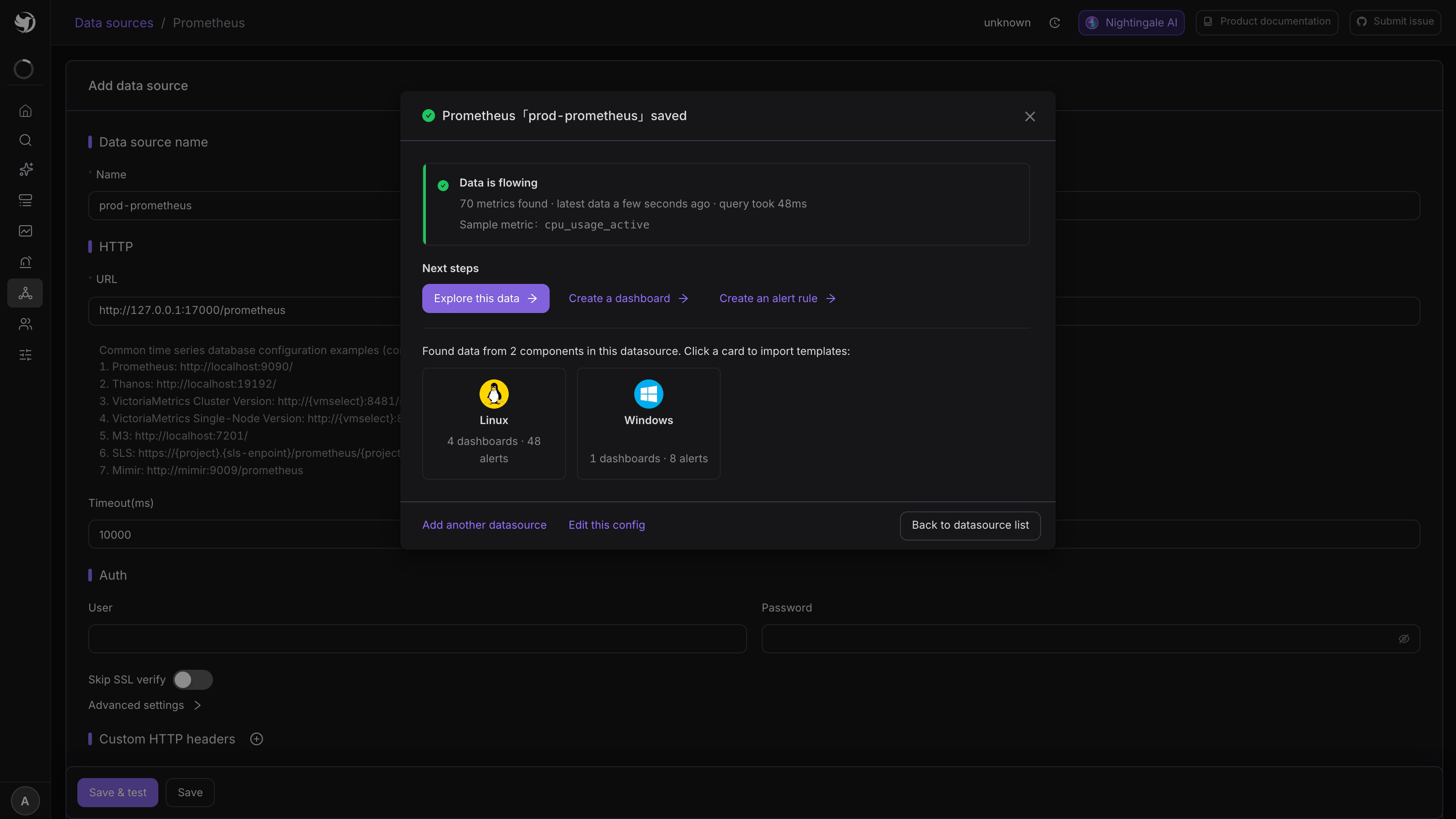Toggle the Skip SSL verify switch
Image resolution: width=1456 pixels, height=819 pixels.
click(x=193, y=679)
